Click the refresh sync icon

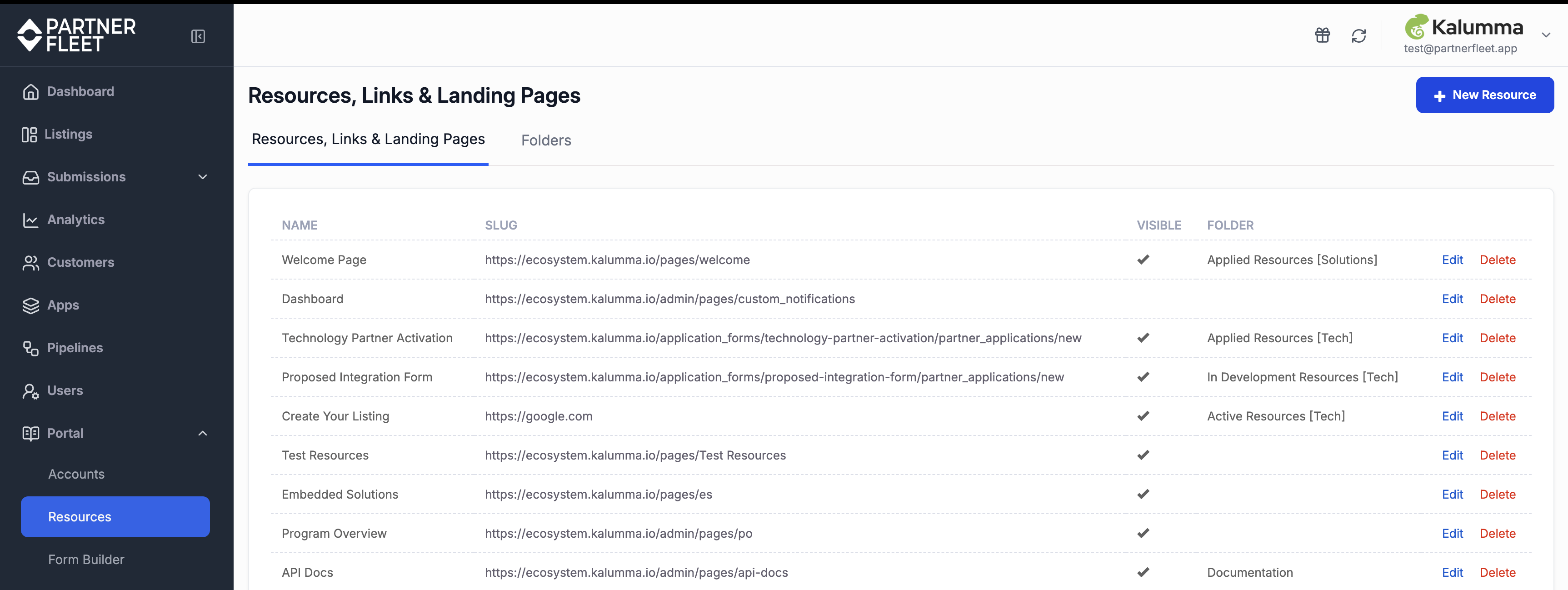pos(1358,36)
